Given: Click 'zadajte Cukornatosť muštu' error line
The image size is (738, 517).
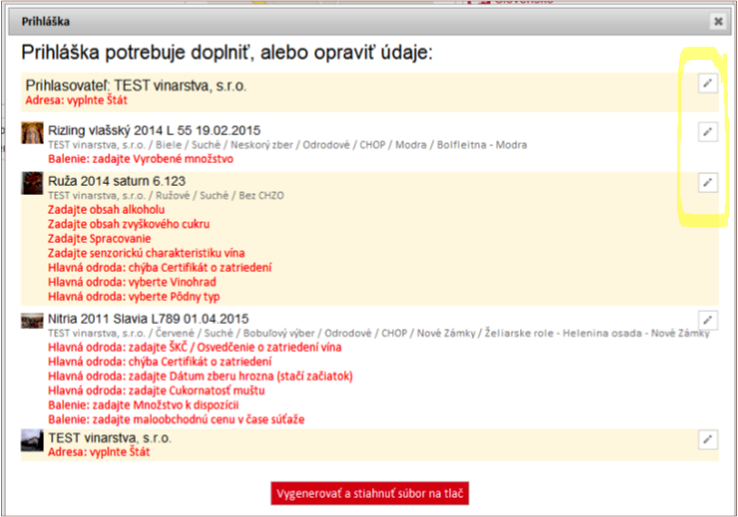Looking at the screenshot, I should (x=156, y=390).
